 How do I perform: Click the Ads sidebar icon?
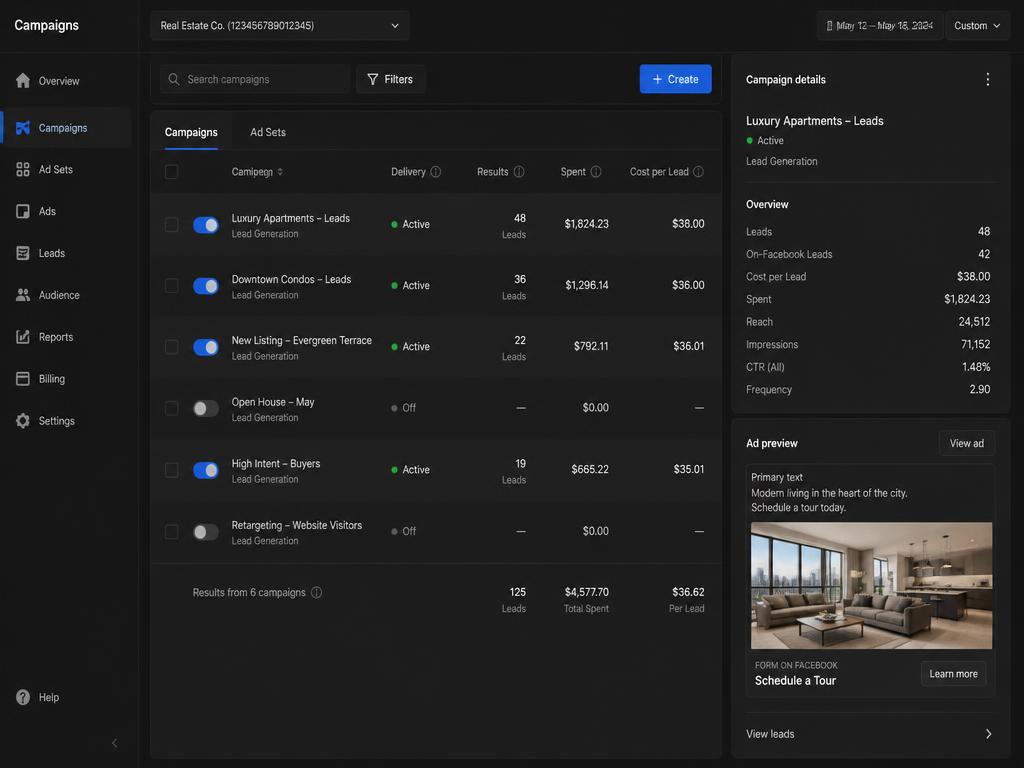coord(23,212)
